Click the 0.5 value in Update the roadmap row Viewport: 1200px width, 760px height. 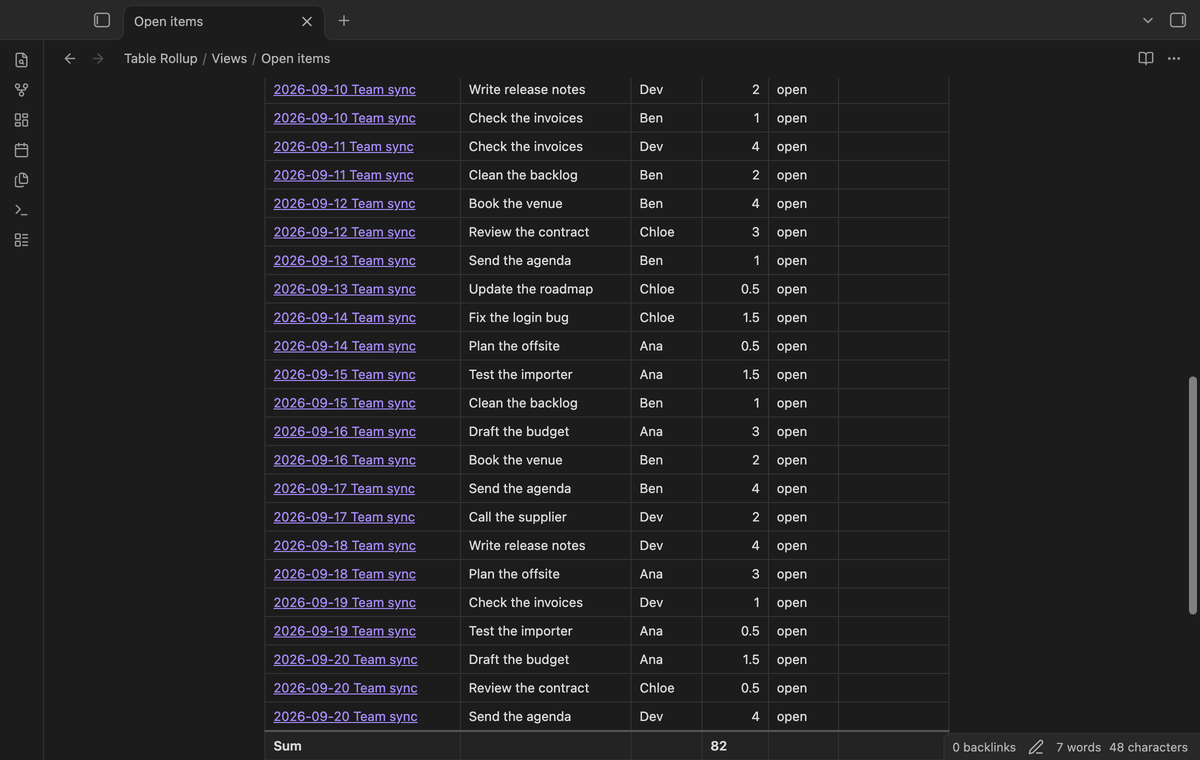[x=750, y=289]
